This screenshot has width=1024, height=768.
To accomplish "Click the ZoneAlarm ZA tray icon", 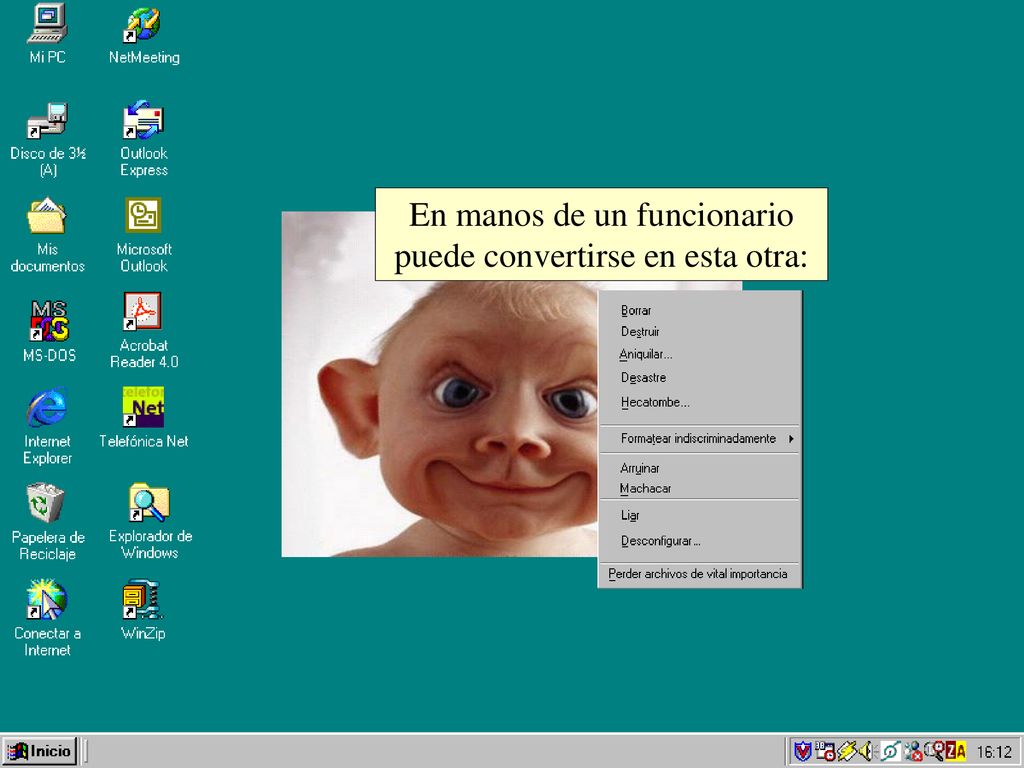I will pyautogui.click(x=956, y=752).
